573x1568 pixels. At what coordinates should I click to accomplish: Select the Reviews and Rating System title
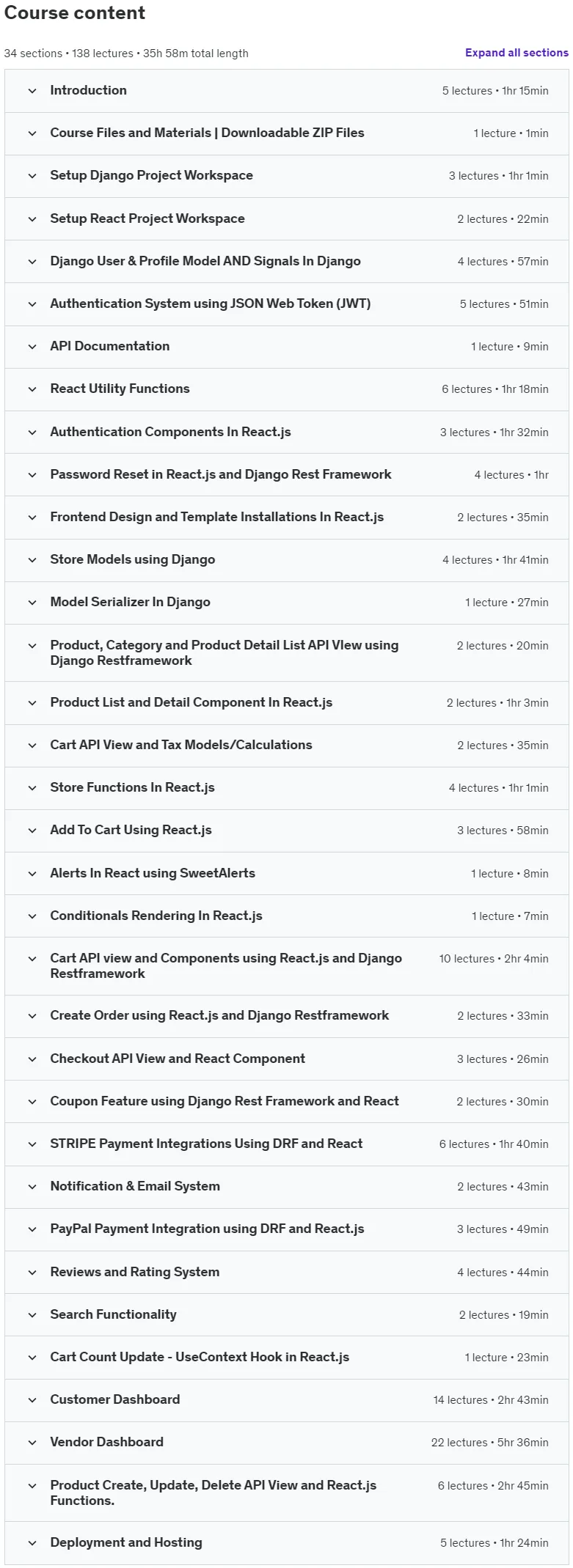coord(135,1272)
